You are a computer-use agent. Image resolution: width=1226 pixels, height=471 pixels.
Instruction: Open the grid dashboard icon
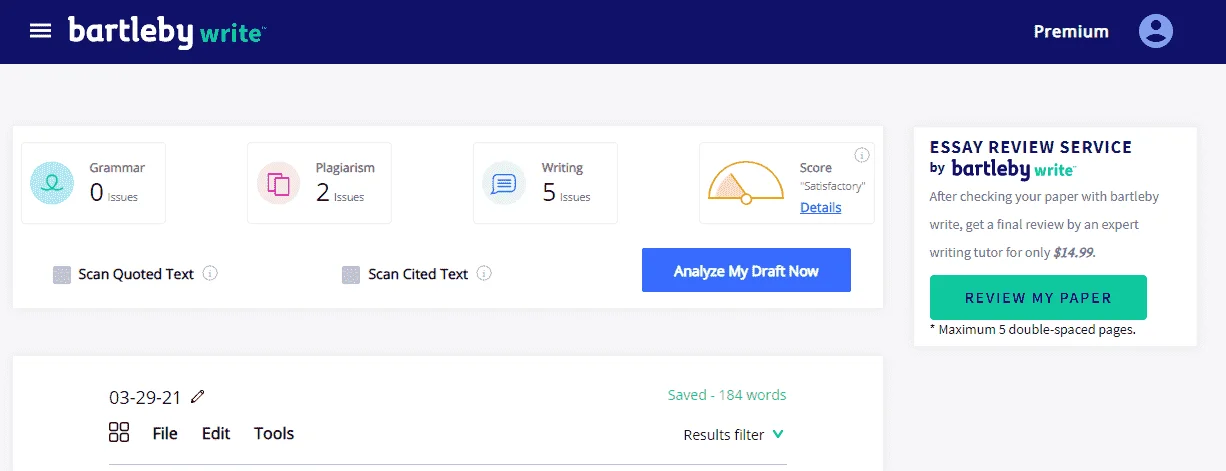[x=119, y=432]
